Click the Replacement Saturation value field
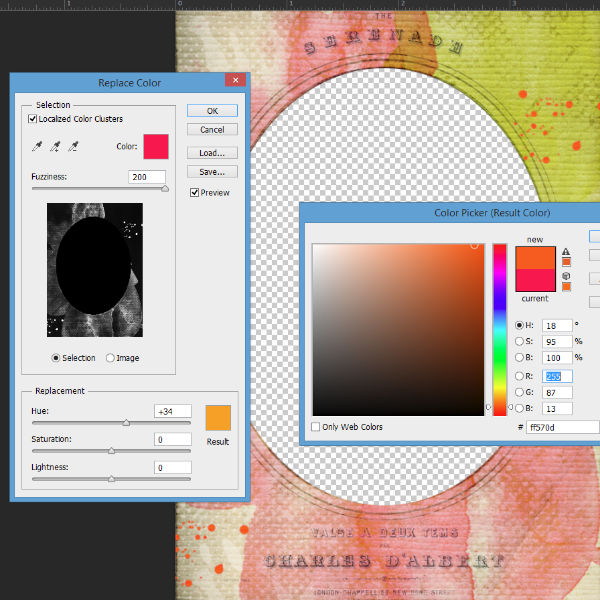Image resolution: width=600 pixels, height=600 pixels. (173, 439)
